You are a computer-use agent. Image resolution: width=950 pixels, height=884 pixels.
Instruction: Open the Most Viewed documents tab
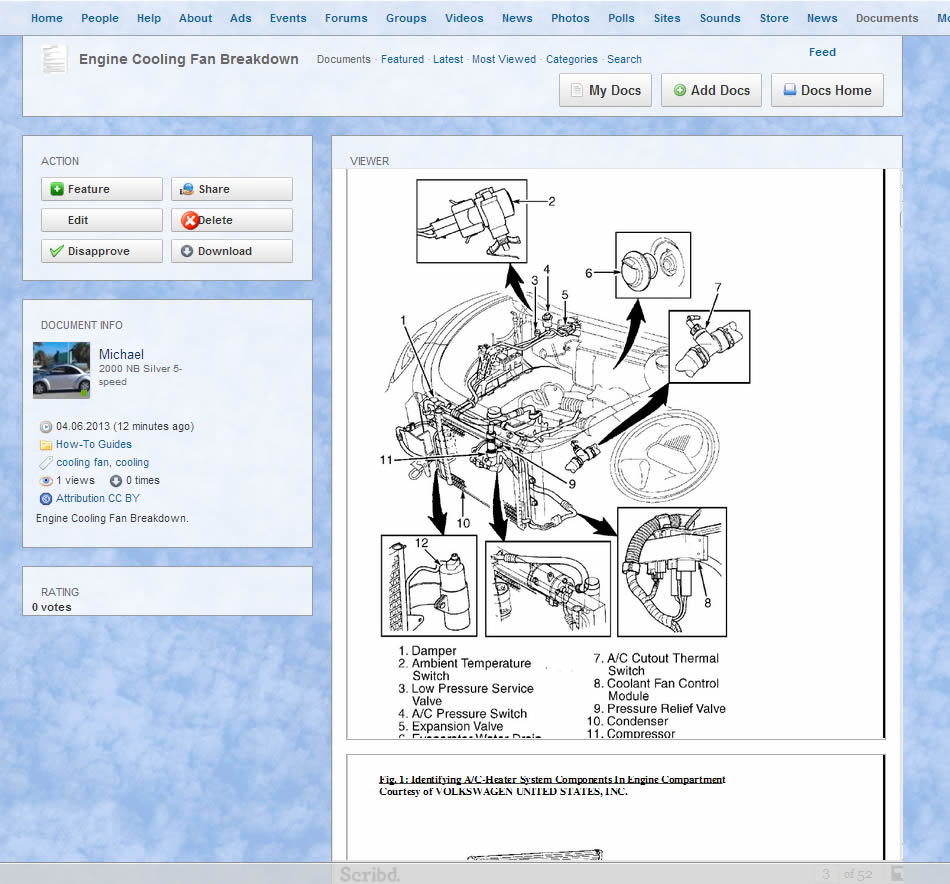[503, 59]
